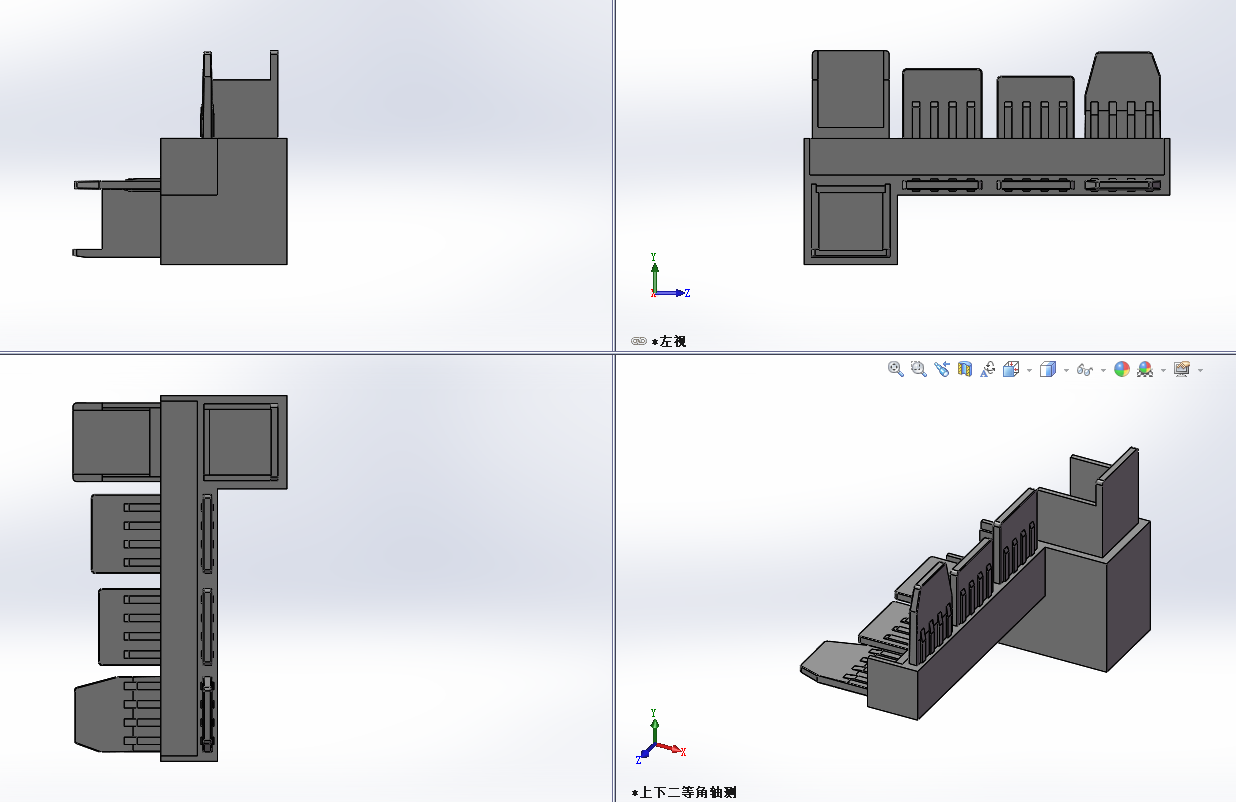Click the Apply Scene icon
The width and height of the screenshot is (1236, 802).
pos(1145,369)
